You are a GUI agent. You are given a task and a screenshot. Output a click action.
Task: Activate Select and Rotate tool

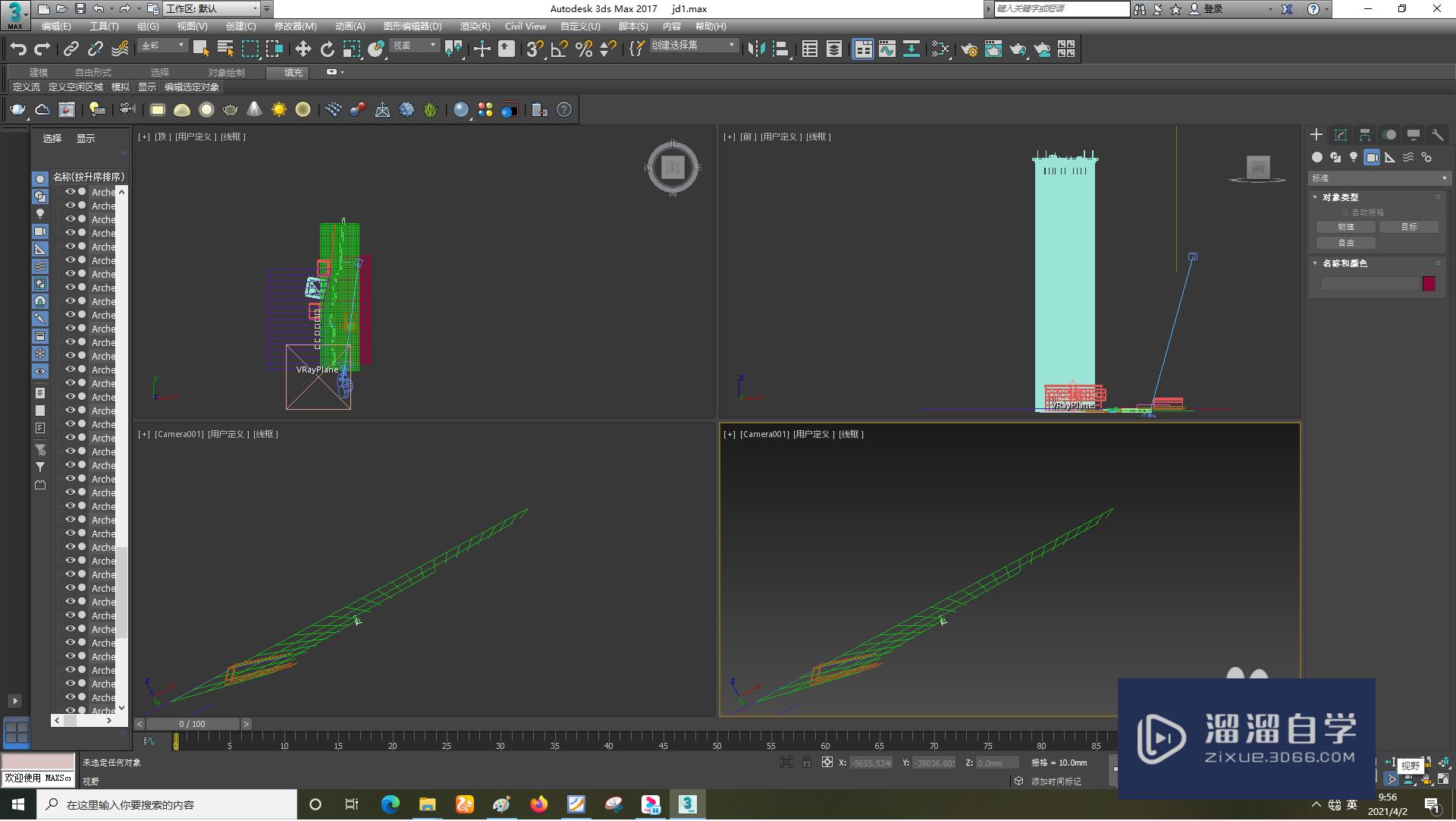point(328,49)
